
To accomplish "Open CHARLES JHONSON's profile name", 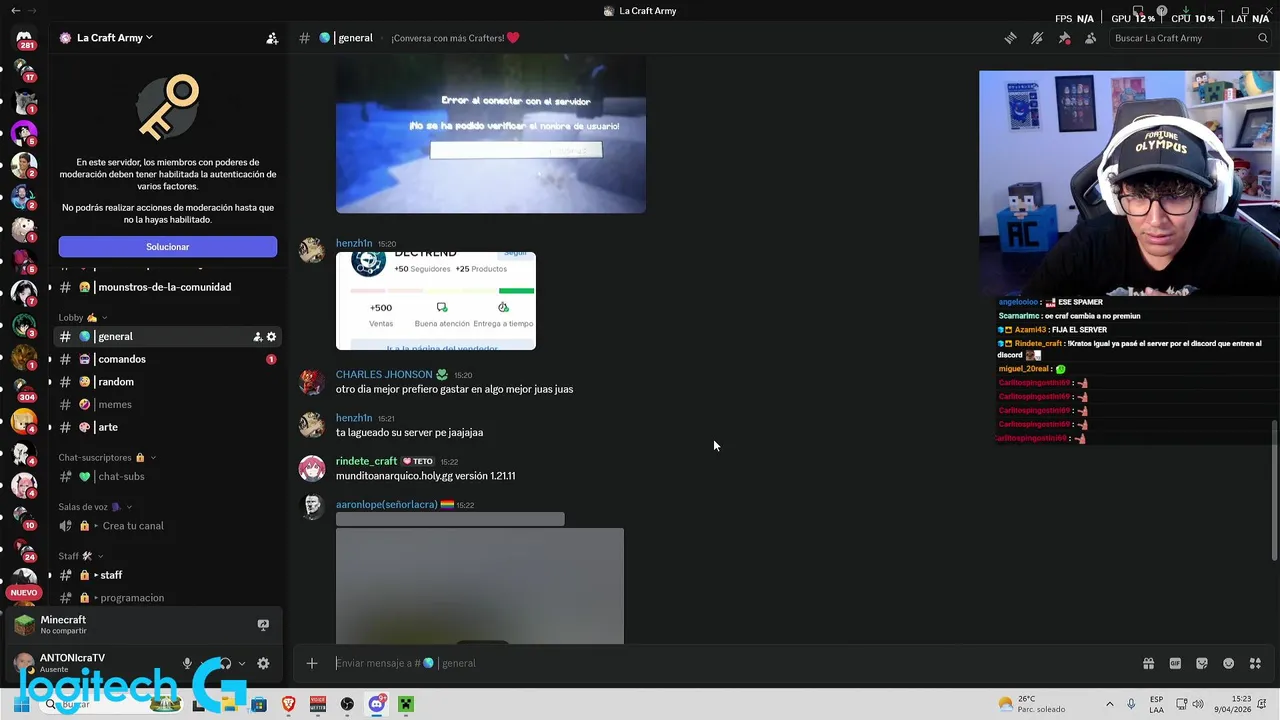I will coord(384,375).
